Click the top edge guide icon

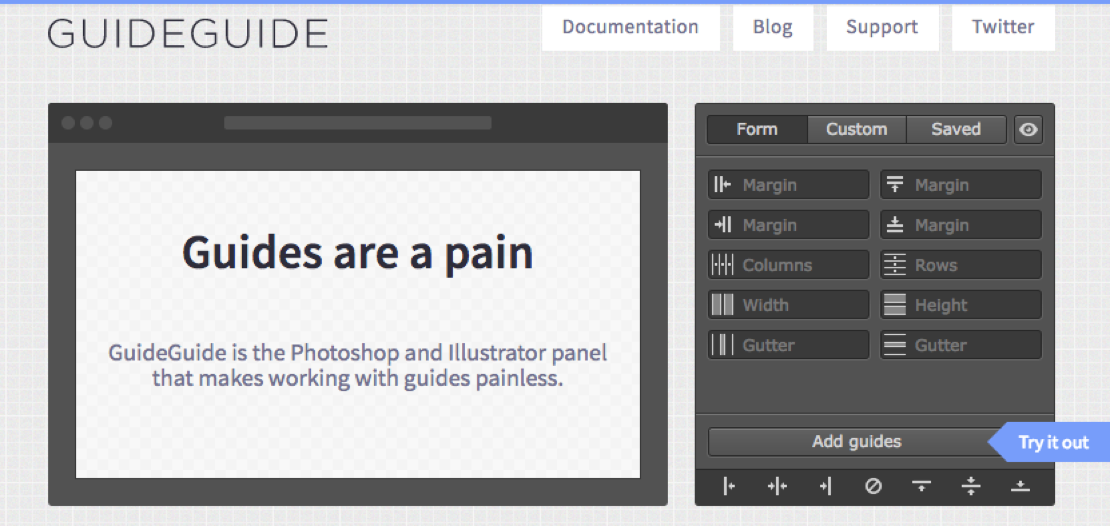(x=921, y=486)
